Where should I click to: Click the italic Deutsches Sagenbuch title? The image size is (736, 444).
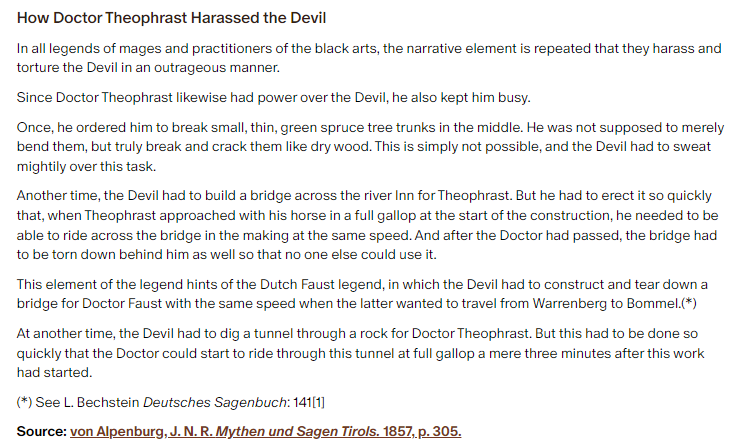point(215,402)
